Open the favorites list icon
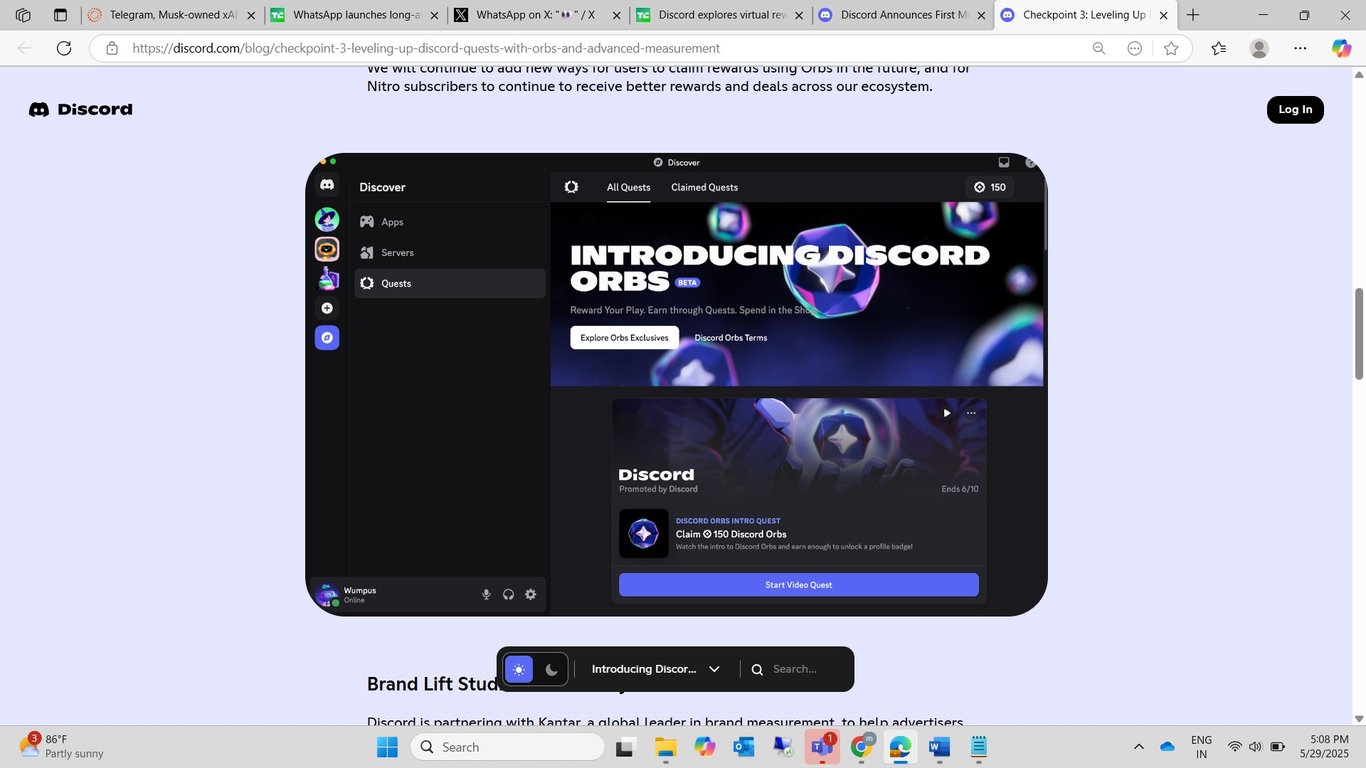1366x768 pixels. point(1218,48)
